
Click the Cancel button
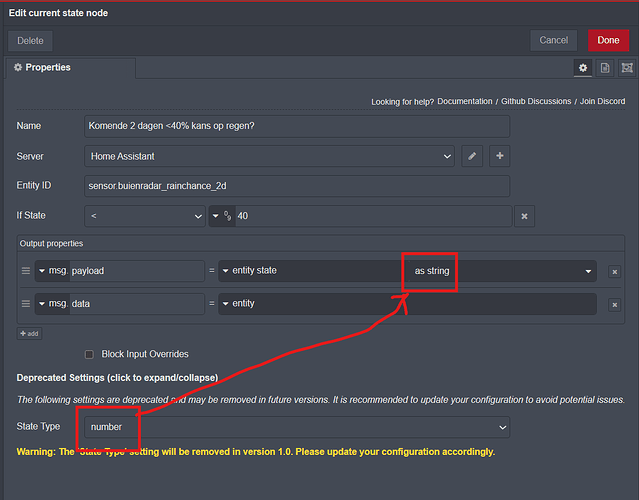[x=553, y=40]
